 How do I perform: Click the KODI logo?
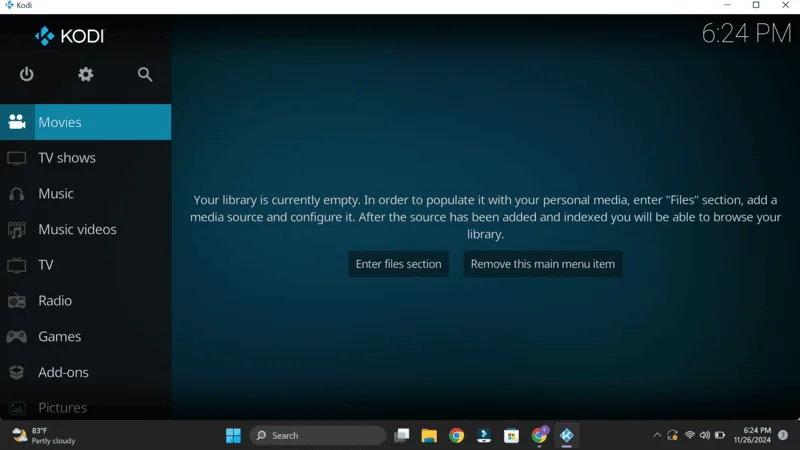pyautogui.click(x=69, y=36)
